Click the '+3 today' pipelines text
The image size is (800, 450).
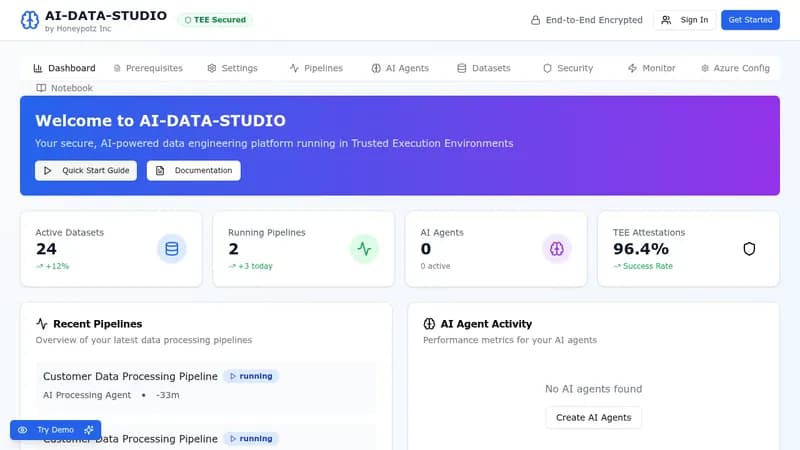point(255,266)
